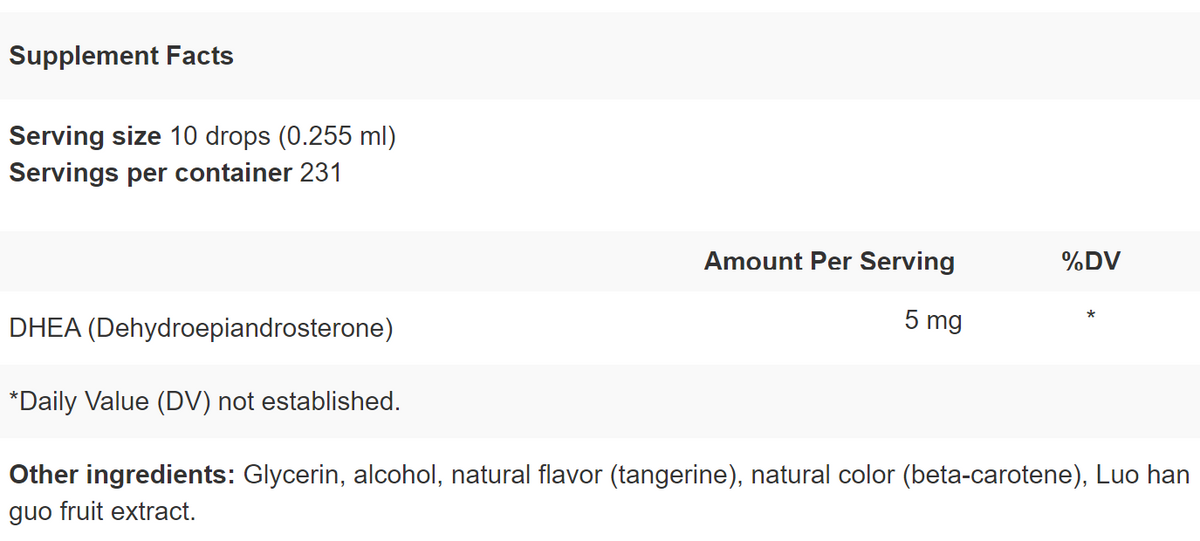Click the Other ingredients label

coord(122,474)
